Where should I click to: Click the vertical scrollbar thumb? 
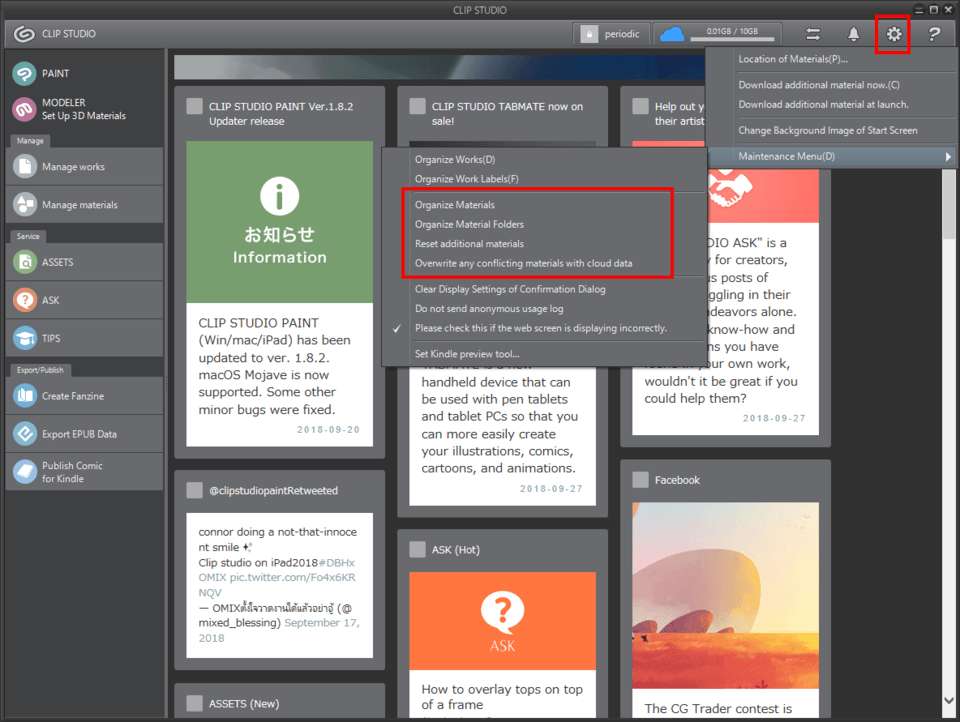(x=949, y=205)
